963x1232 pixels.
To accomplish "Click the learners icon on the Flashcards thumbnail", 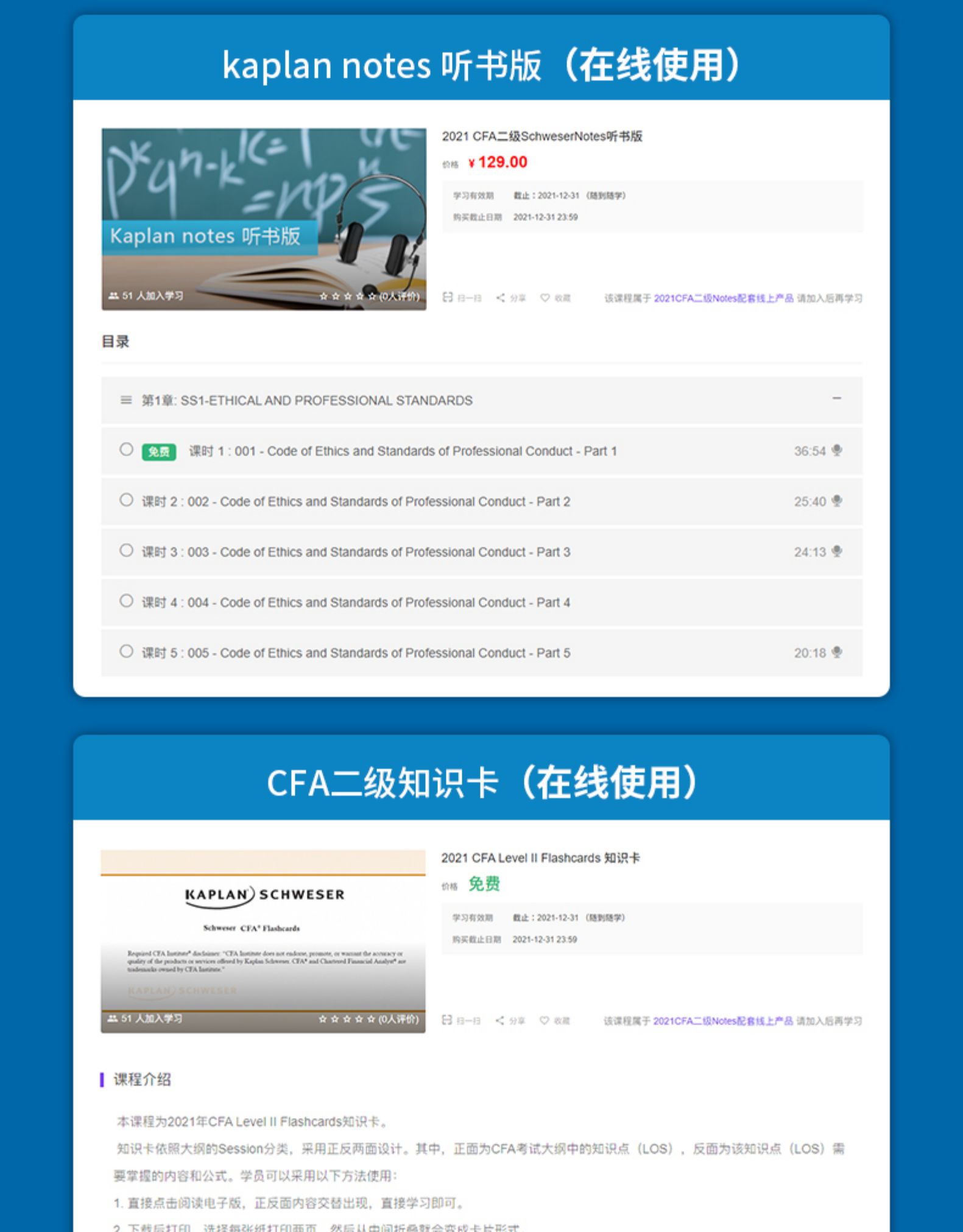I will tap(113, 1019).
